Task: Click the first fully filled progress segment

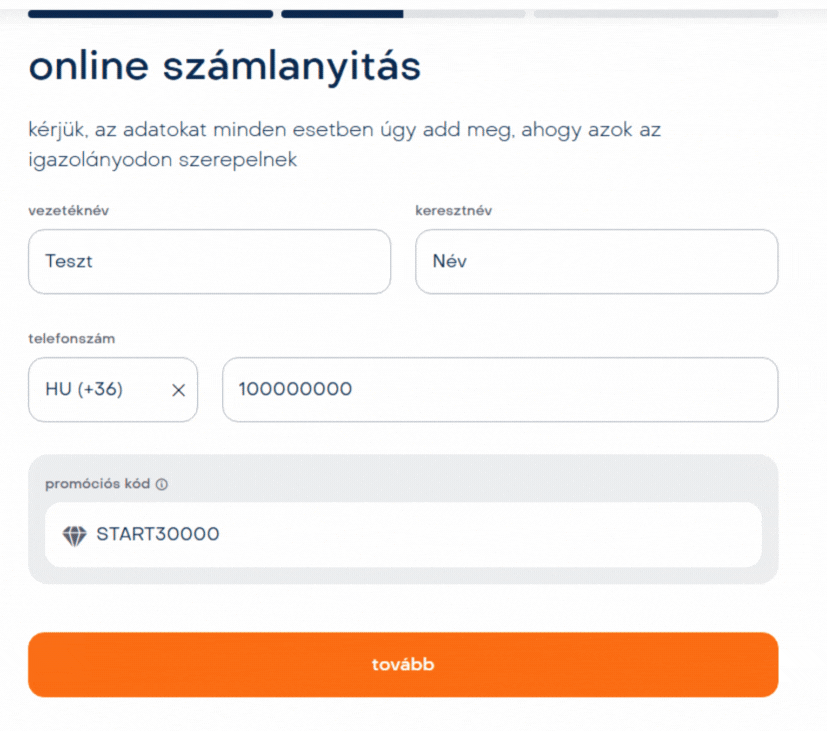Action: (x=150, y=14)
